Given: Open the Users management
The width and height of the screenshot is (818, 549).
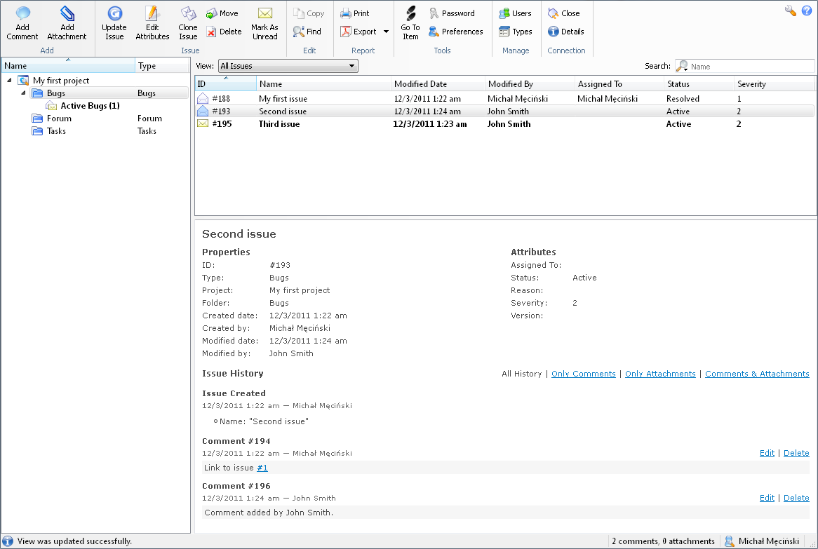Looking at the screenshot, I should [x=515, y=13].
